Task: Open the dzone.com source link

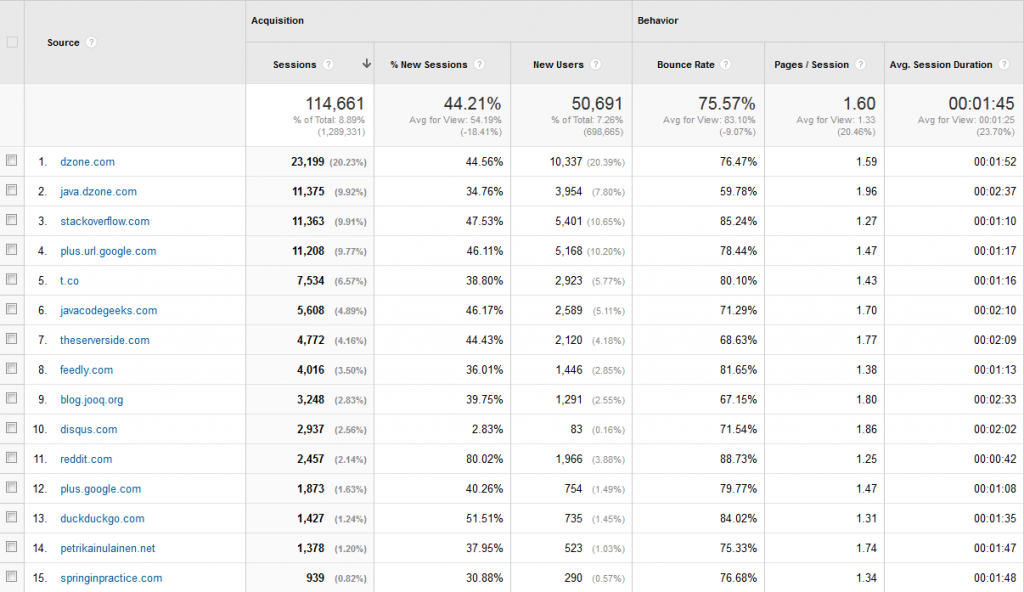Action: [88, 162]
